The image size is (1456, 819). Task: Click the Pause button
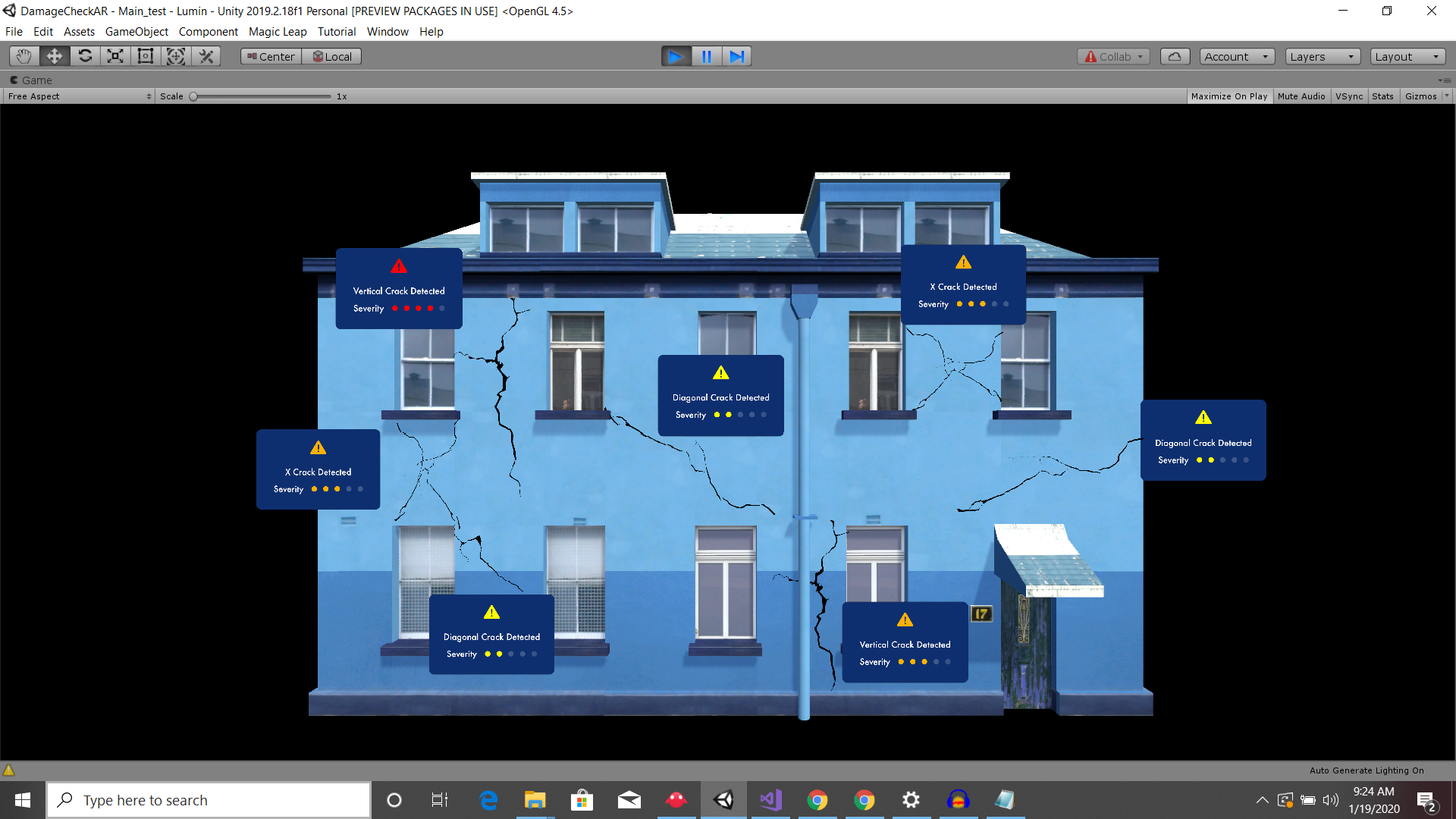point(706,56)
